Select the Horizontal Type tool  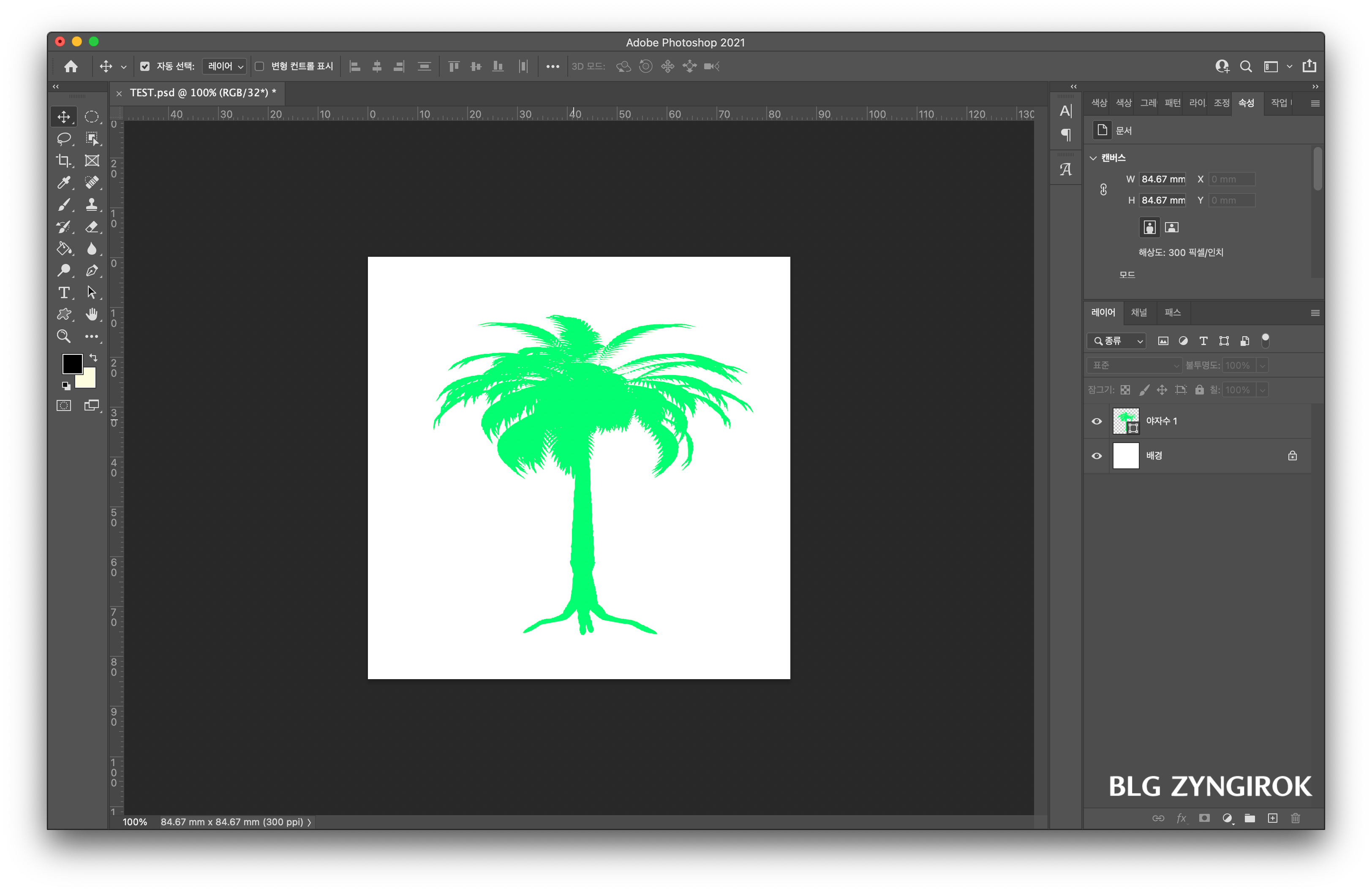pos(63,293)
